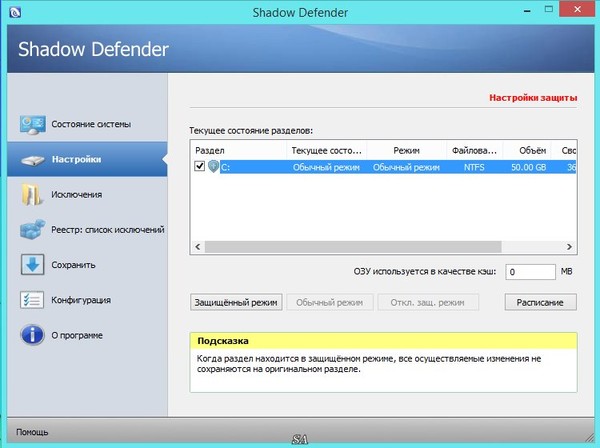Go to the Сохранить section

(87, 265)
